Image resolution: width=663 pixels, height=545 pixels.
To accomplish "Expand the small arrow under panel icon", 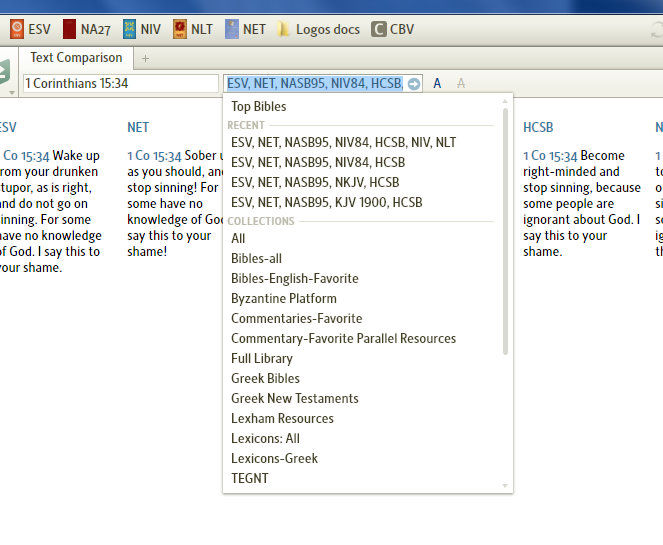I will (x=12, y=93).
